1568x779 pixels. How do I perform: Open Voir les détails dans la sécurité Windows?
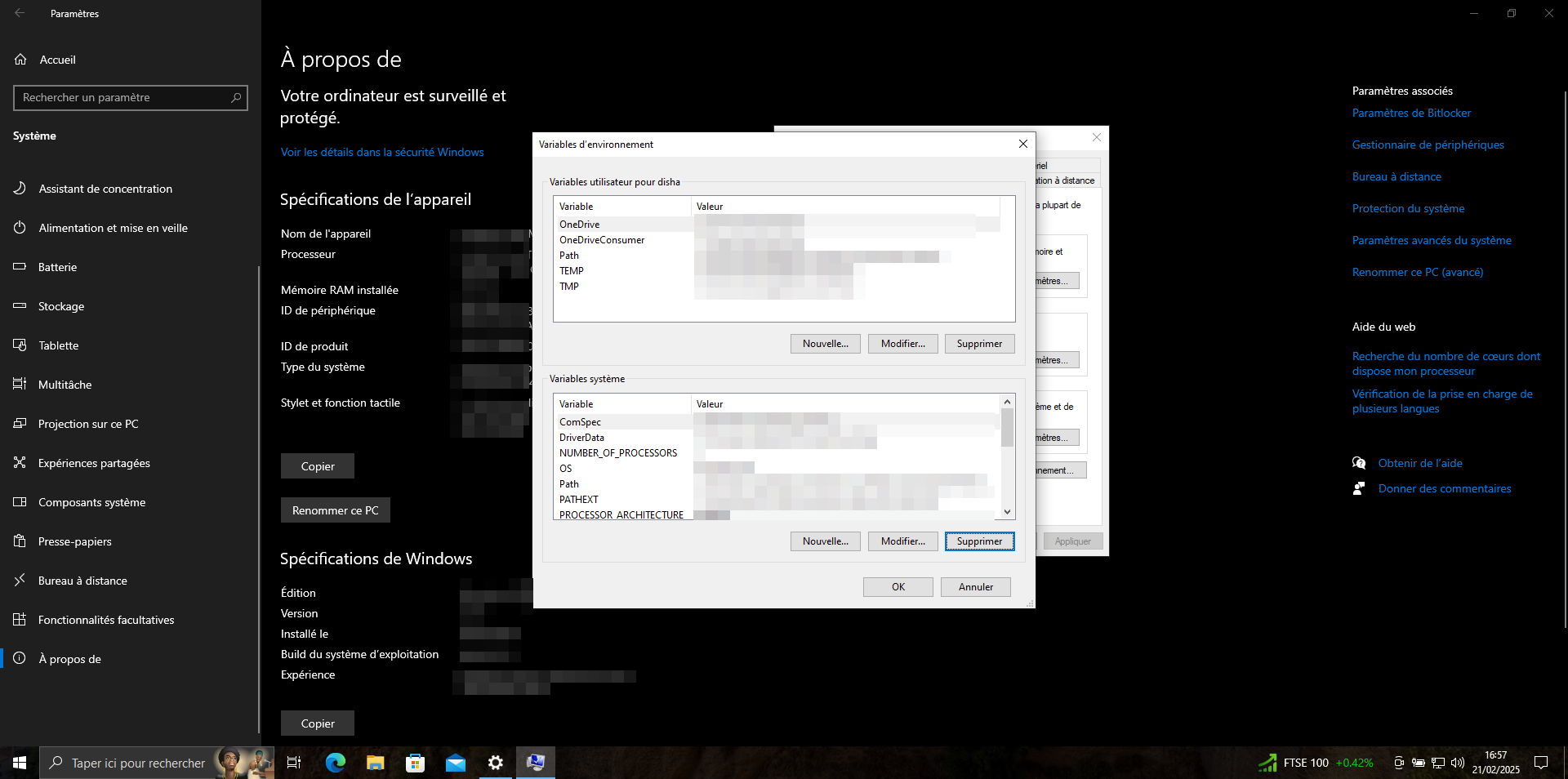(382, 152)
